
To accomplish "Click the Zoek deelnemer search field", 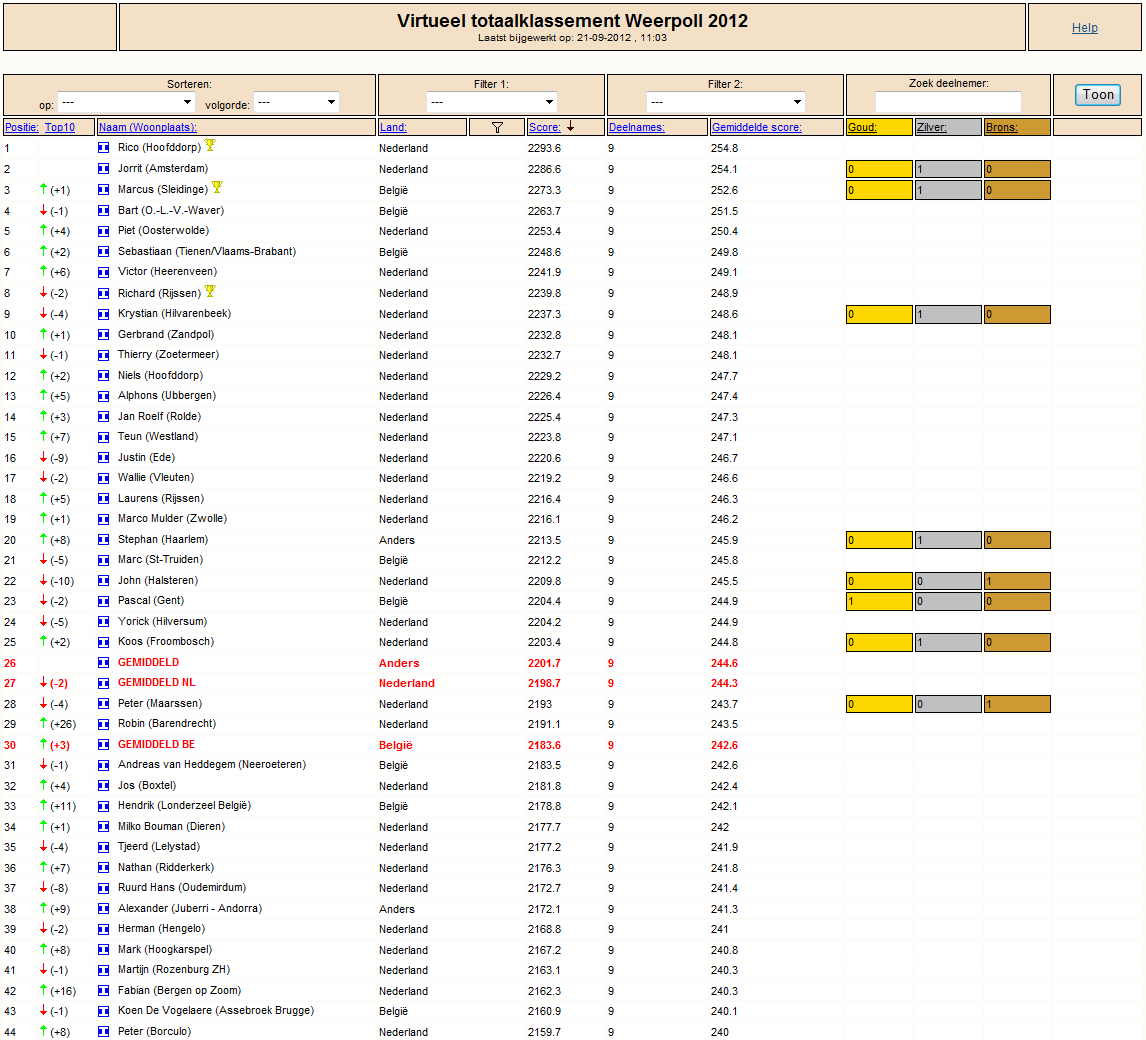I will (x=949, y=102).
